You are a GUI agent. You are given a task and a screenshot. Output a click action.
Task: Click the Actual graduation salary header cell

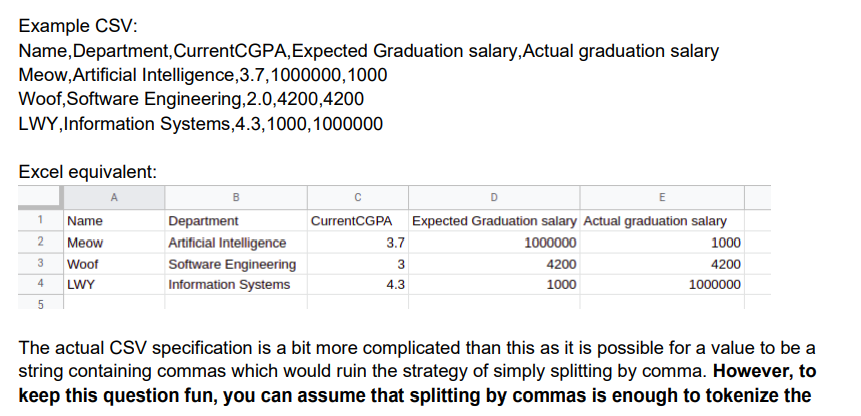point(662,221)
